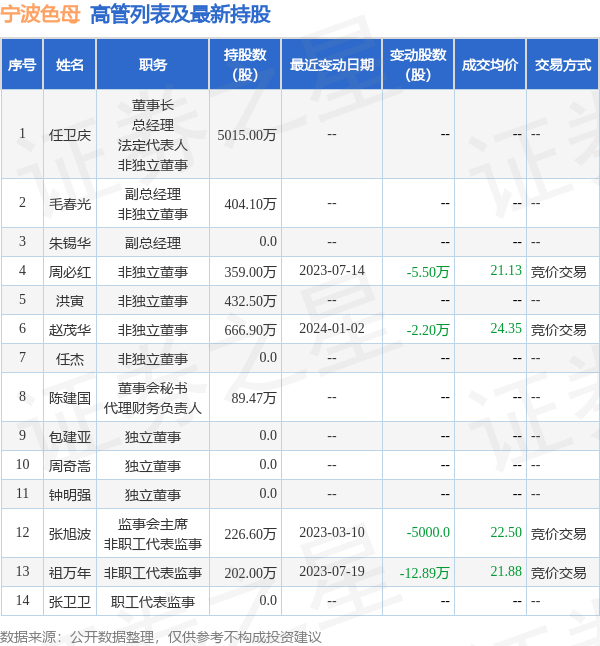Click the average price 21.13
Image resolution: width=600 pixels, height=646 pixels.
(x=506, y=270)
